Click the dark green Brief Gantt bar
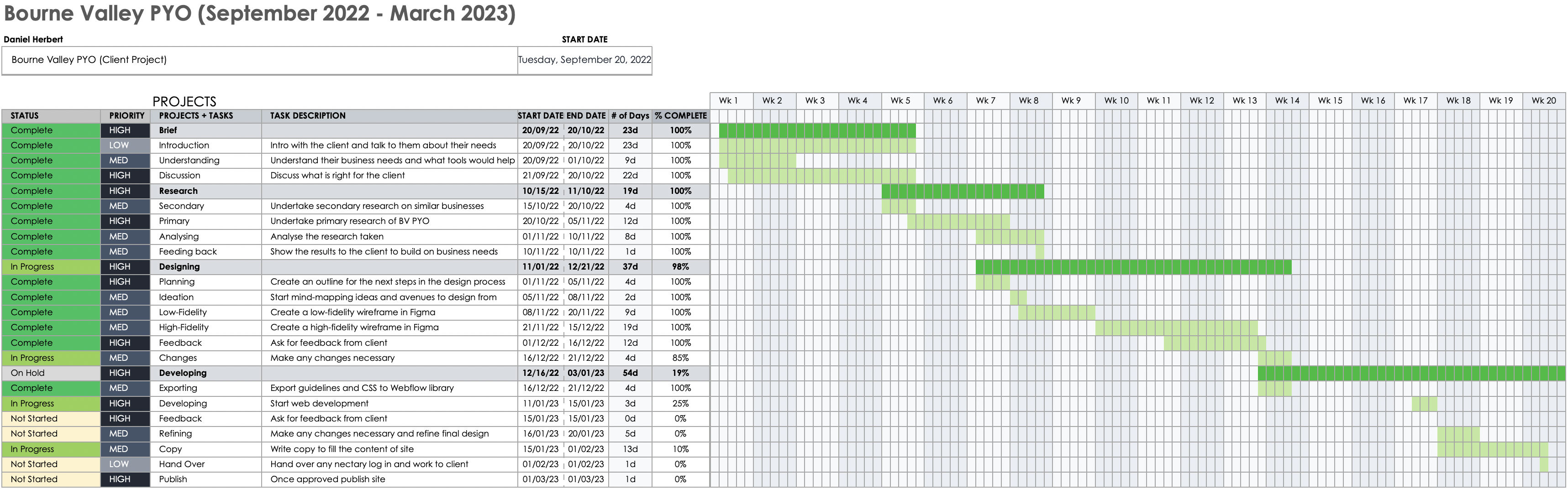Screen dimensions: 1568x489 [x=817, y=130]
